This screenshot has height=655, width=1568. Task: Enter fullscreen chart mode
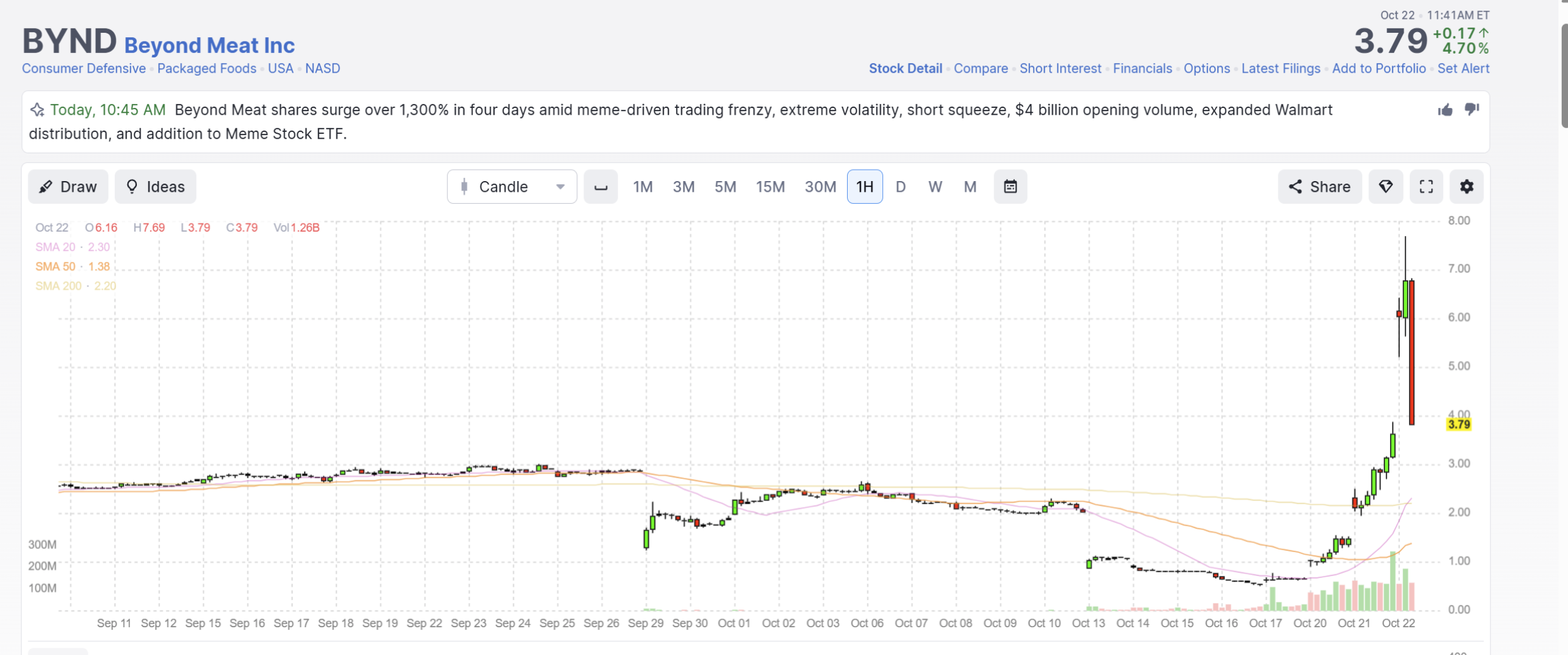point(1426,187)
